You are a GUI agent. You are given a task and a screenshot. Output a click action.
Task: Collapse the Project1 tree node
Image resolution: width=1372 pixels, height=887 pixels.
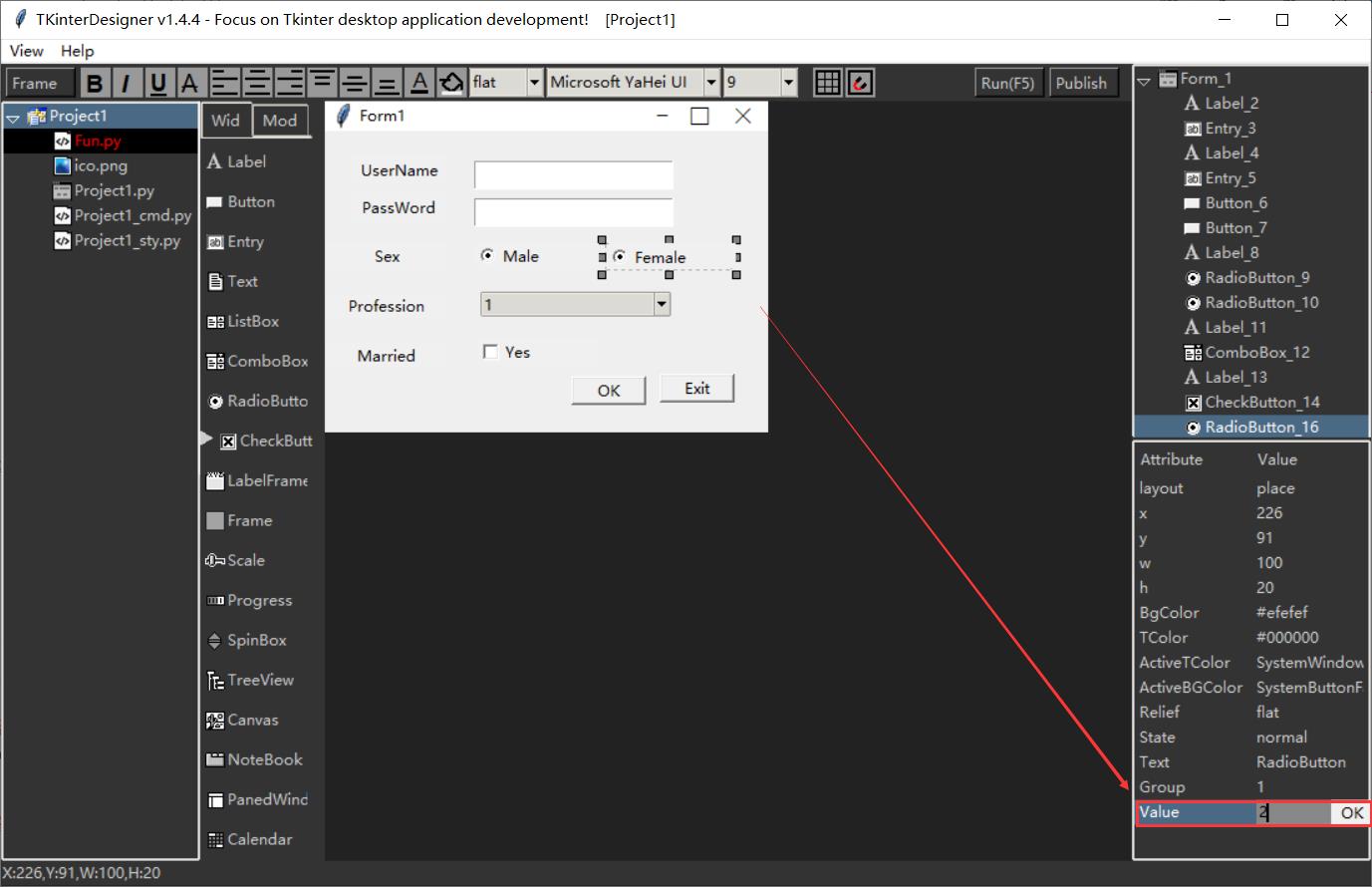13,118
